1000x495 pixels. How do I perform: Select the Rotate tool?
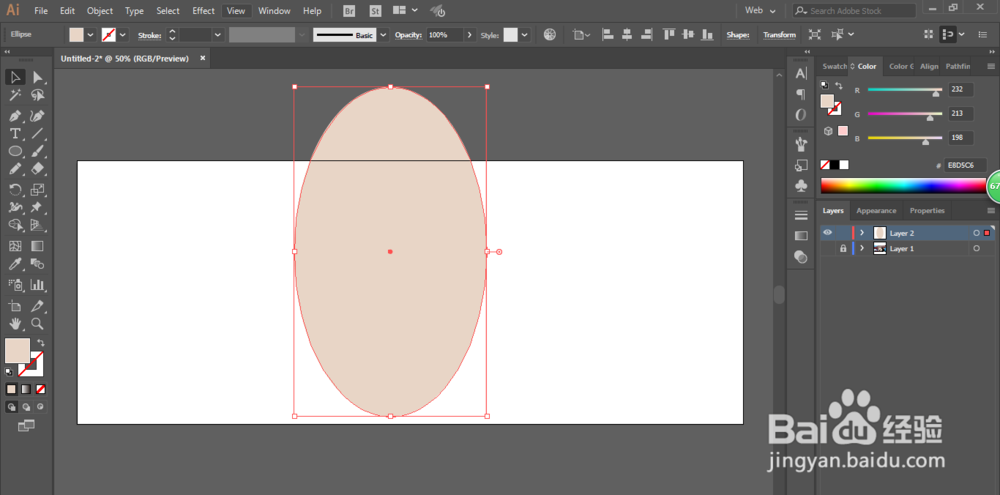coord(15,189)
